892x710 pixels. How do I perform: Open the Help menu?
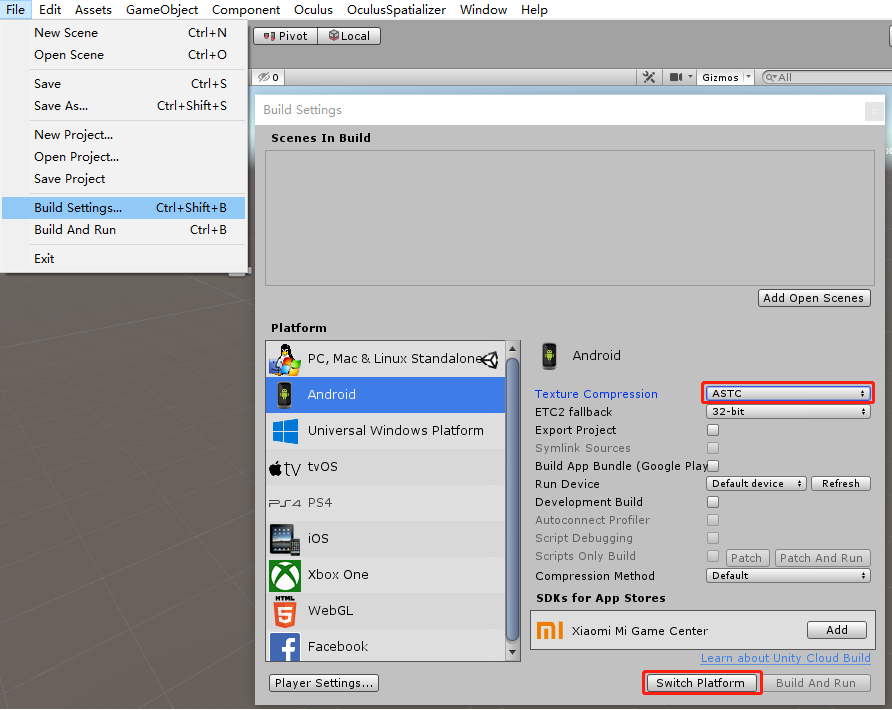(534, 10)
